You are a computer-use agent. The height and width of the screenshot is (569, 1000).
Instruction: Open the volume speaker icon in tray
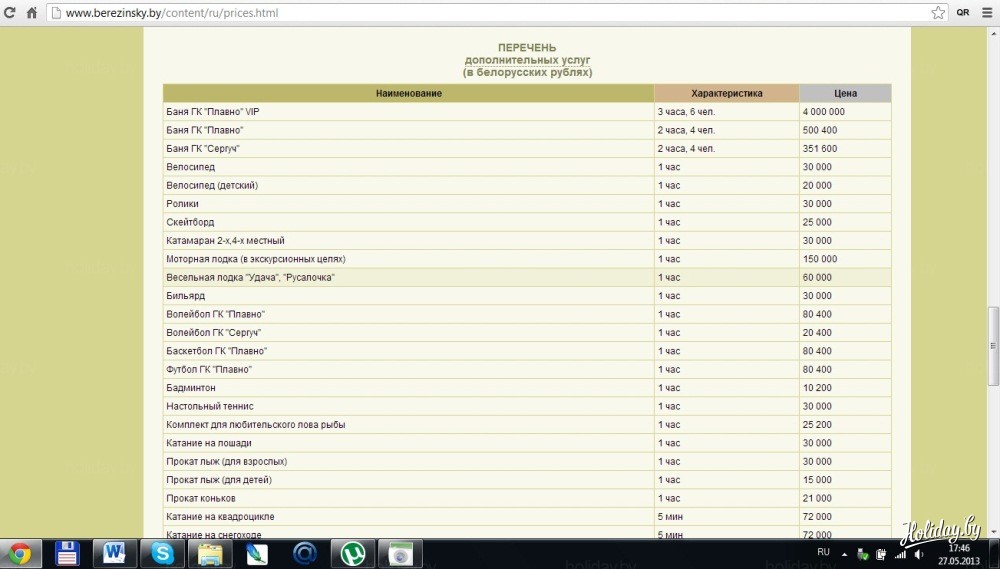[x=919, y=553]
